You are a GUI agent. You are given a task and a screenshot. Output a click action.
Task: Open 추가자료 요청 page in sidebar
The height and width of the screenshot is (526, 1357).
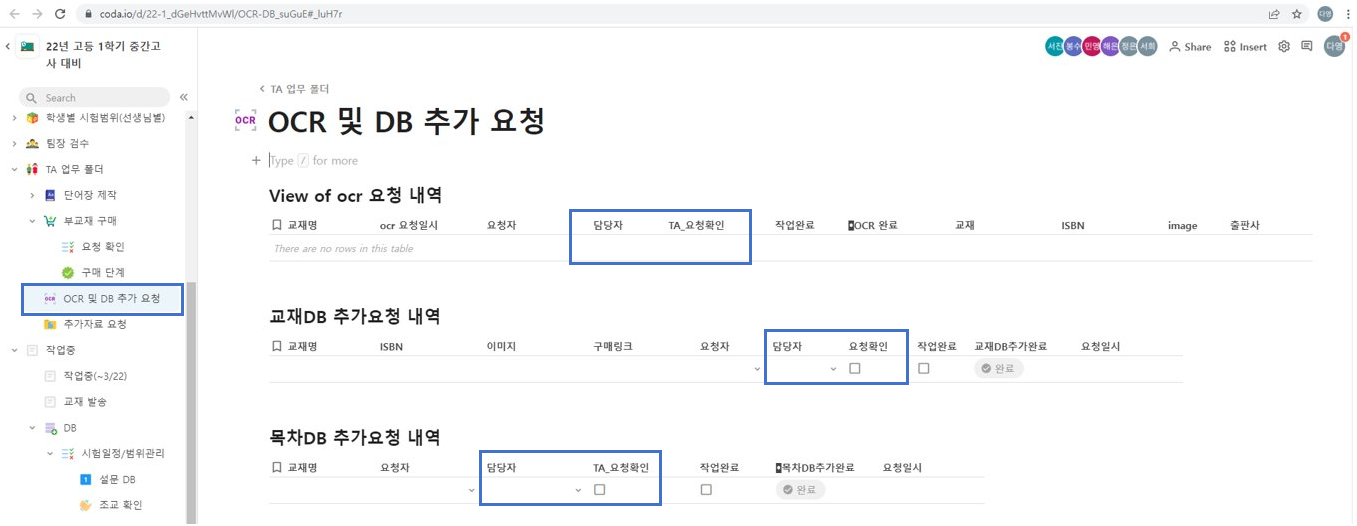click(x=95, y=324)
